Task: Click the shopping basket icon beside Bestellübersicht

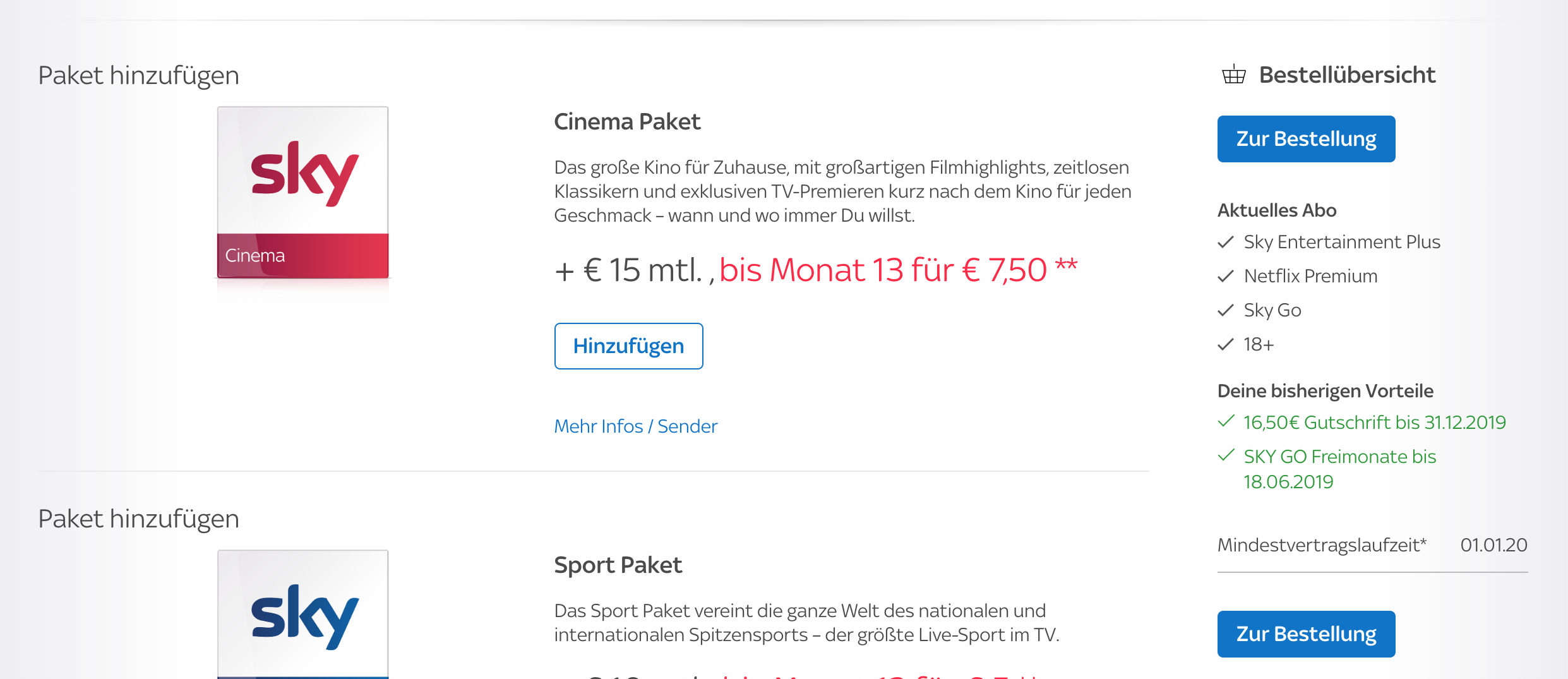Action: [1233, 75]
